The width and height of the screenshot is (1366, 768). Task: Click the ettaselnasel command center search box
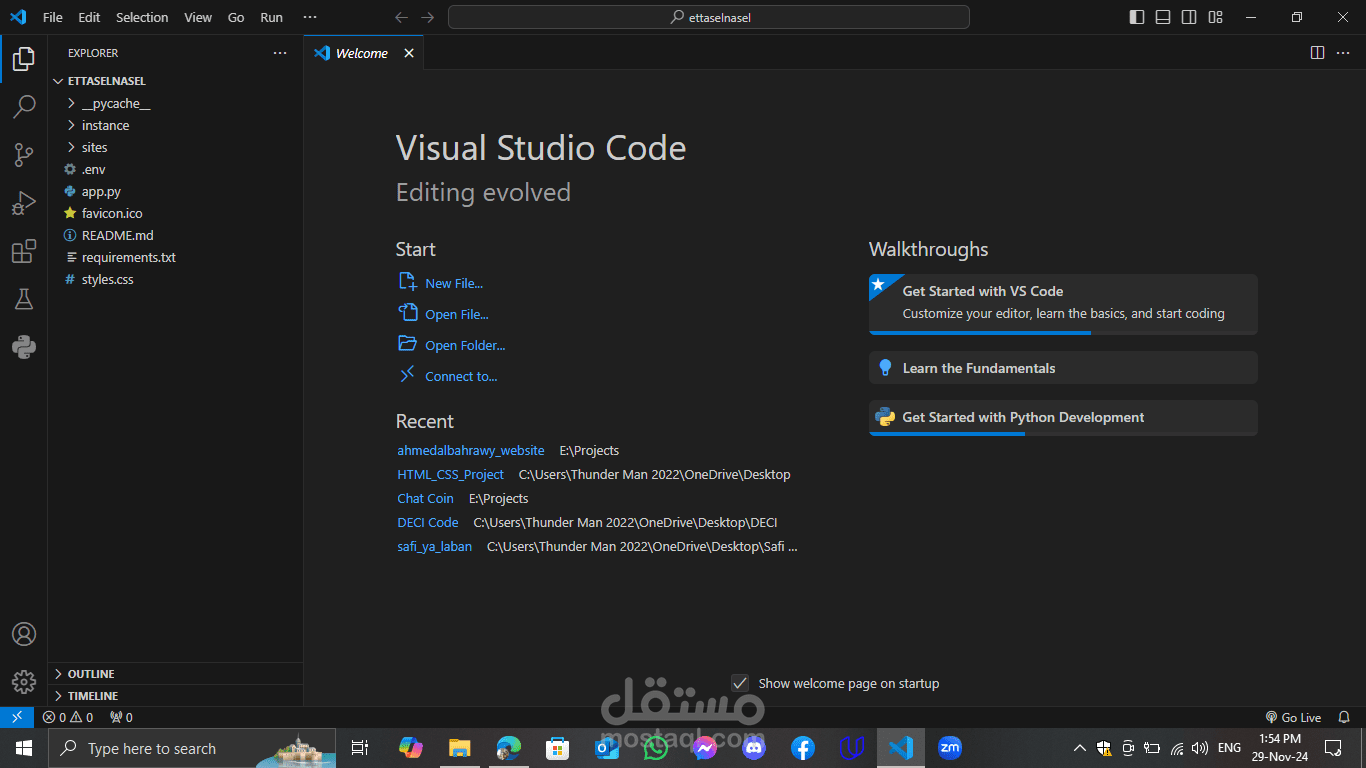[x=709, y=17]
